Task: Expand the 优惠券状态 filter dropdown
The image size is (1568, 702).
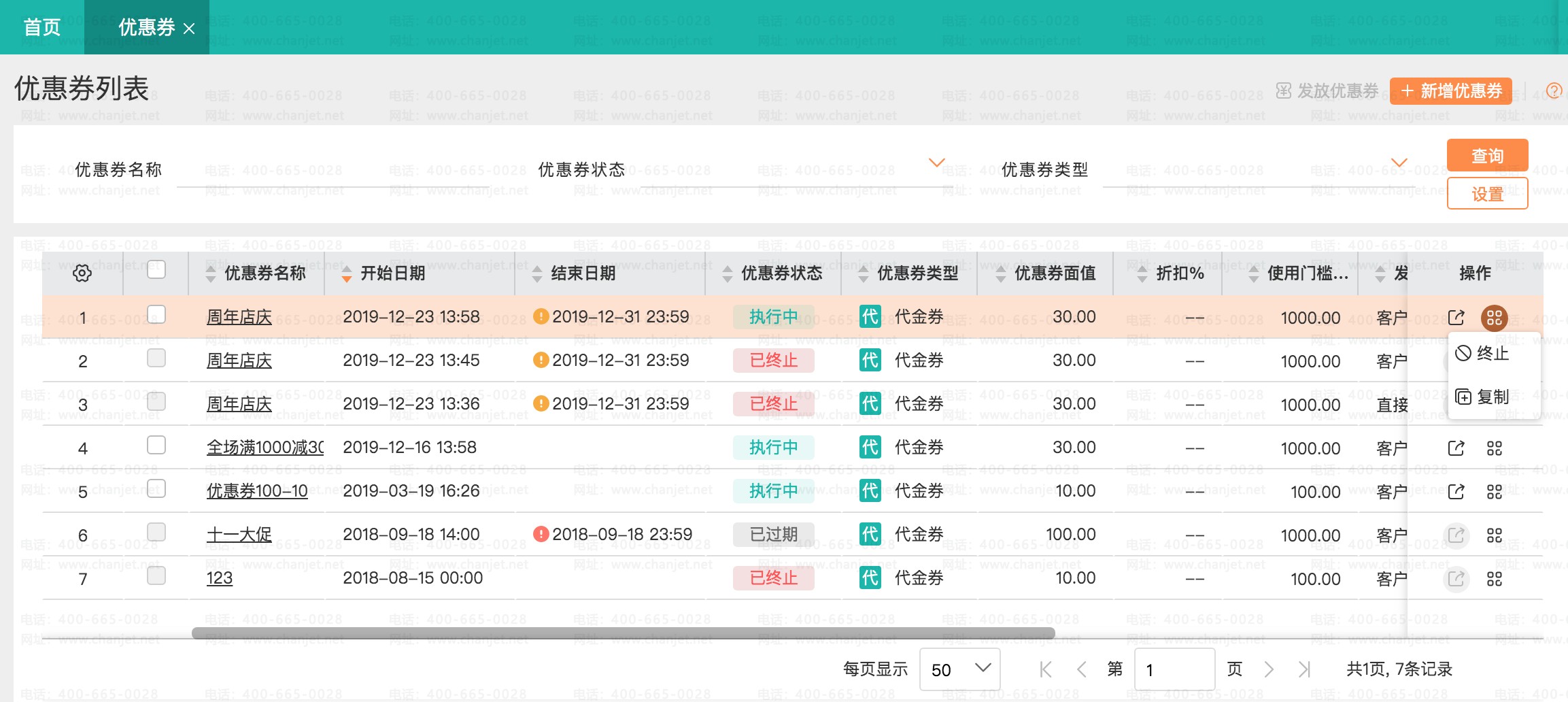Action: [x=937, y=163]
